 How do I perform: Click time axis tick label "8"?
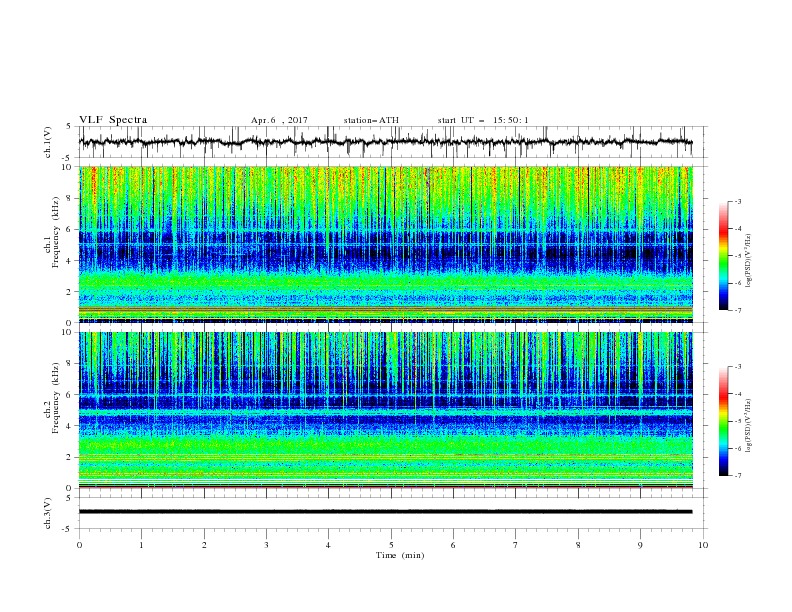click(x=578, y=545)
